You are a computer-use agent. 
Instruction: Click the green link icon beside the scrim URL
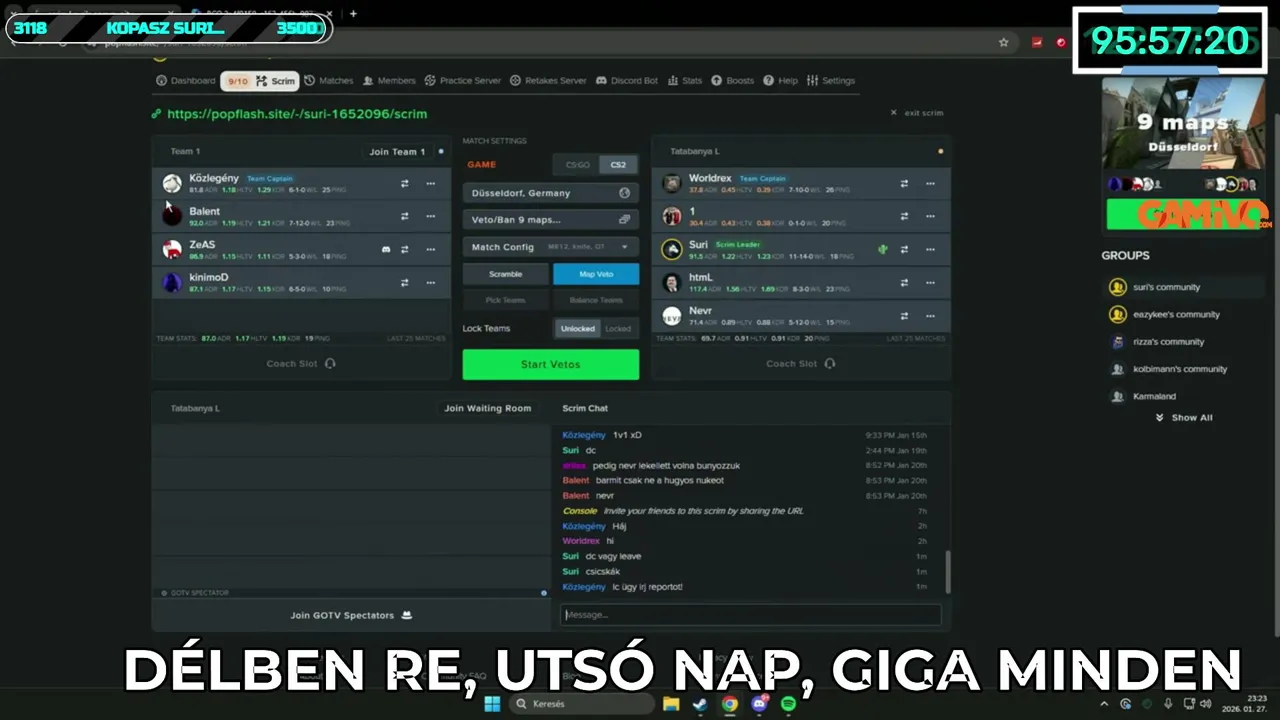tap(156, 114)
